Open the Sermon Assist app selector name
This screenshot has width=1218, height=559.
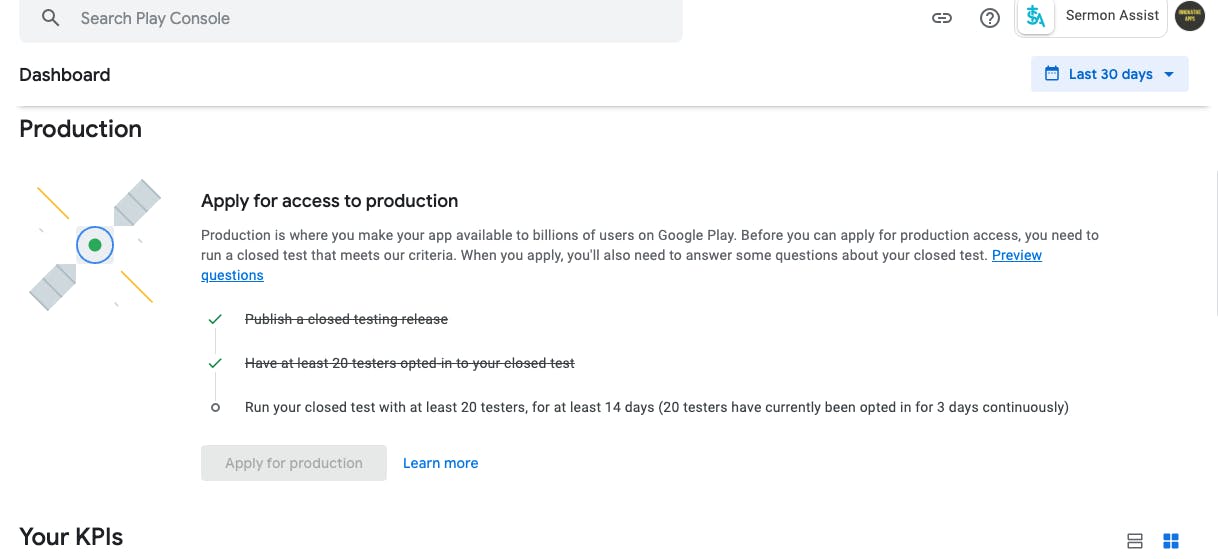point(1112,16)
